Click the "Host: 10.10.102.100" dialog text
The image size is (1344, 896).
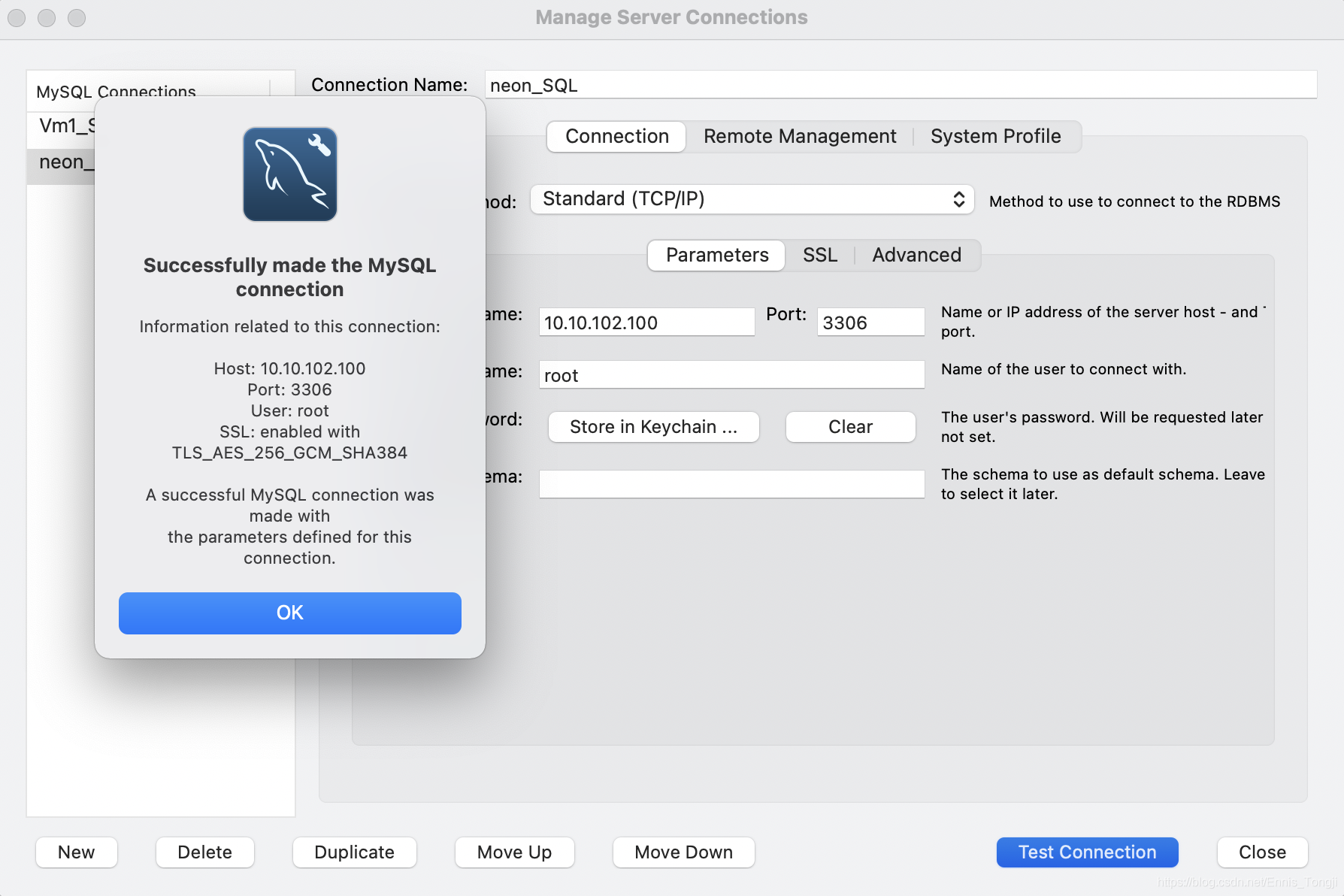pyautogui.click(x=289, y=369)
